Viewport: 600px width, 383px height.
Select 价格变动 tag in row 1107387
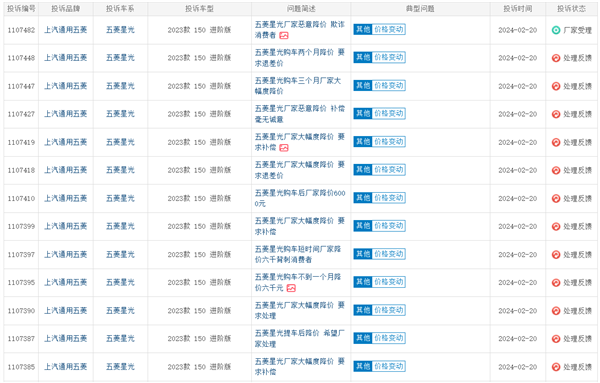(389, 338)
